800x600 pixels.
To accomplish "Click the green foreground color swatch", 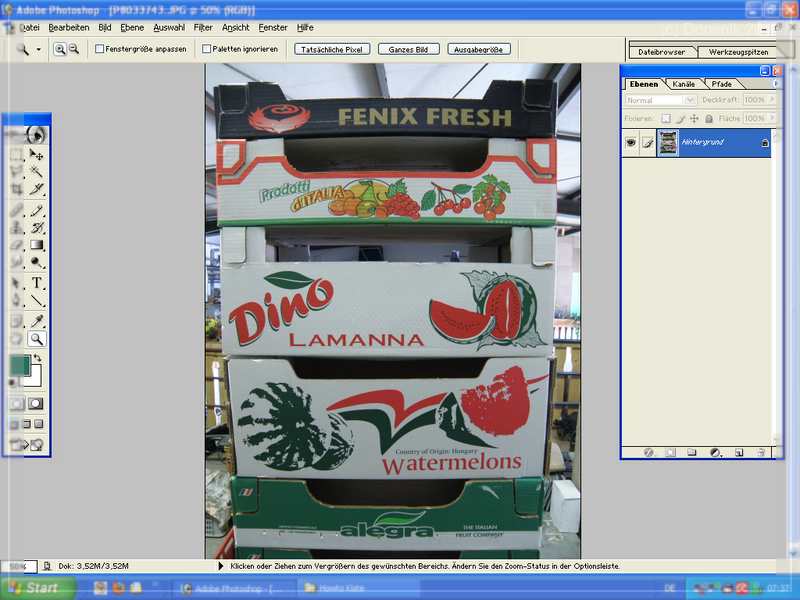I will tap(19, 365).
